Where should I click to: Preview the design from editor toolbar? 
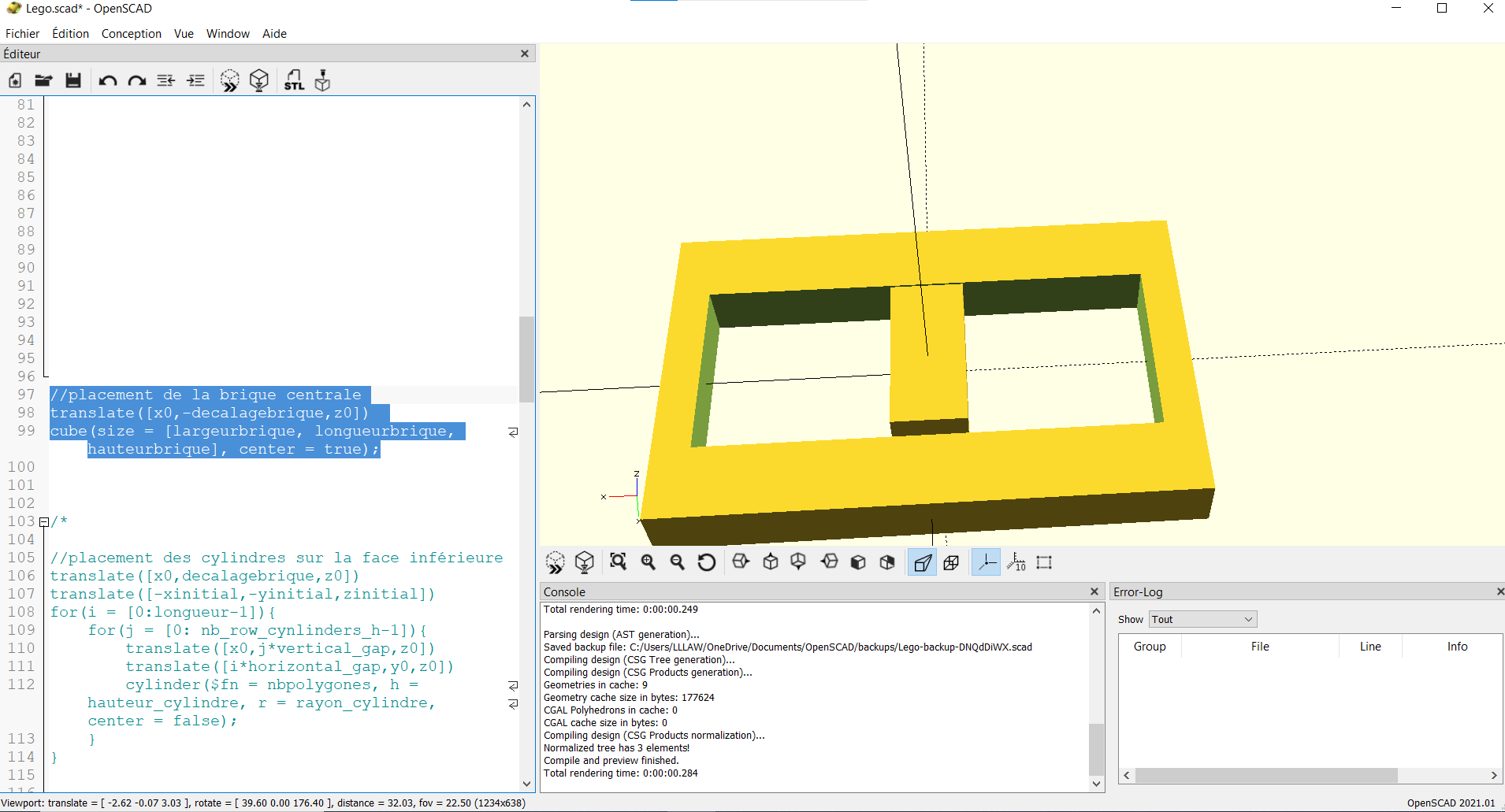230,80
